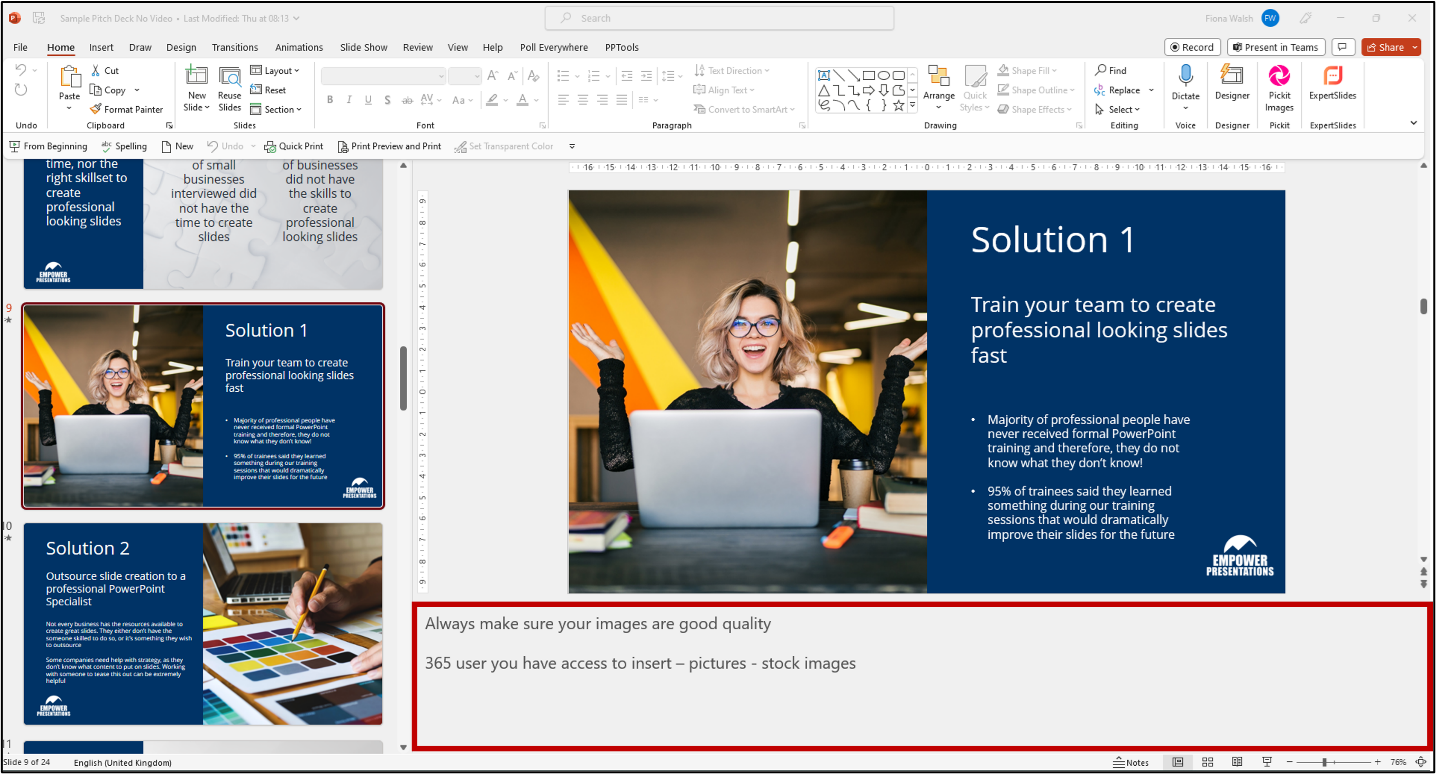Open the Poll Everywhere menu

tap(553, 47)
